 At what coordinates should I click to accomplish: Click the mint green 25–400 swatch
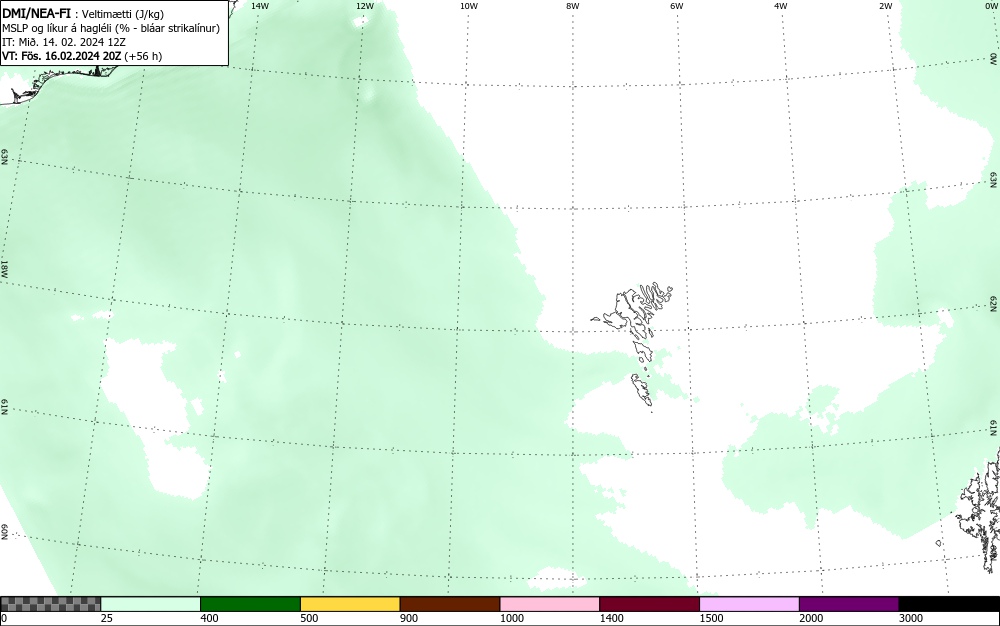pyautogui.click(x=151, y=604)
